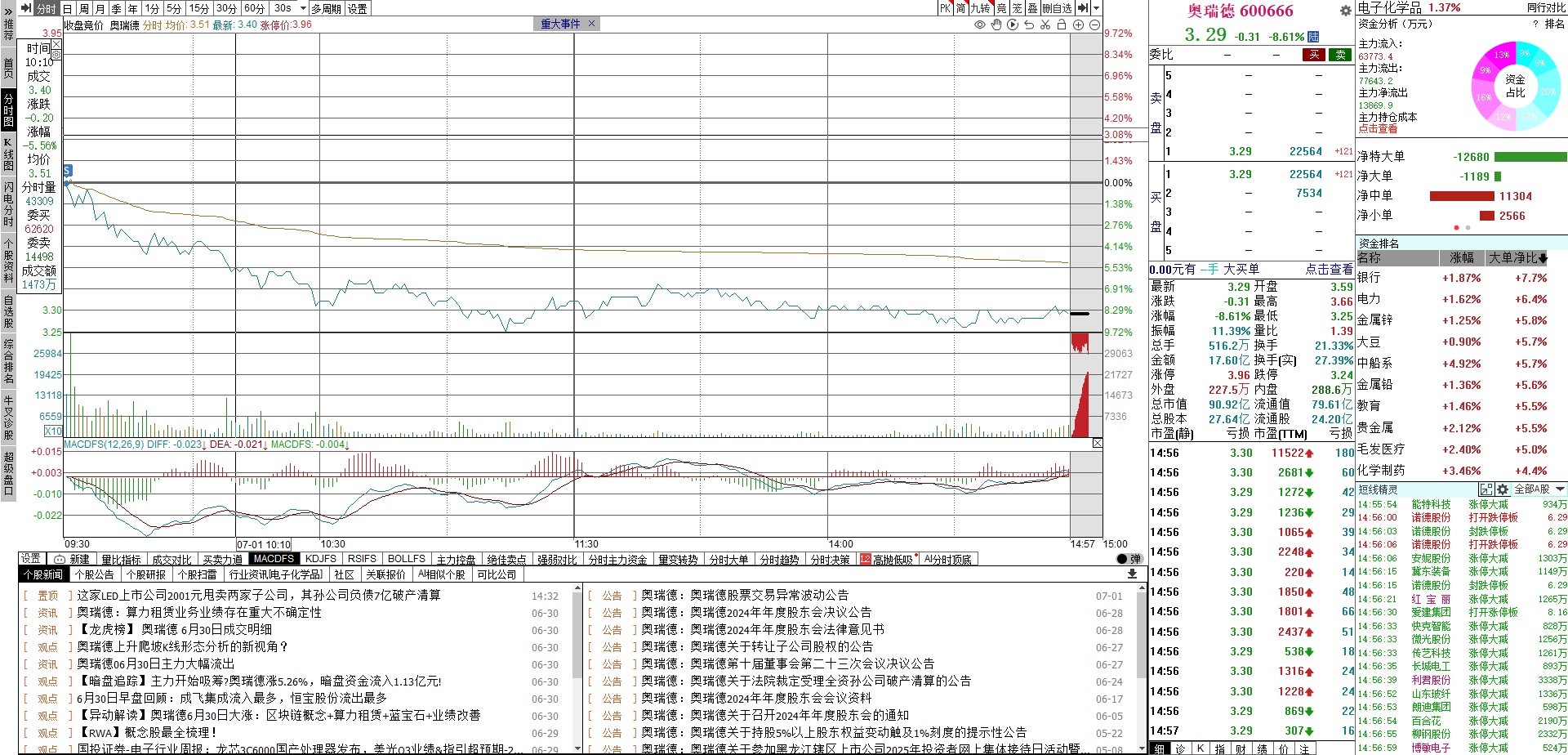This screenshot has width=1568, height=755.
Task: Select the 分时 intraday tab
Action: [x=47, y=8]
